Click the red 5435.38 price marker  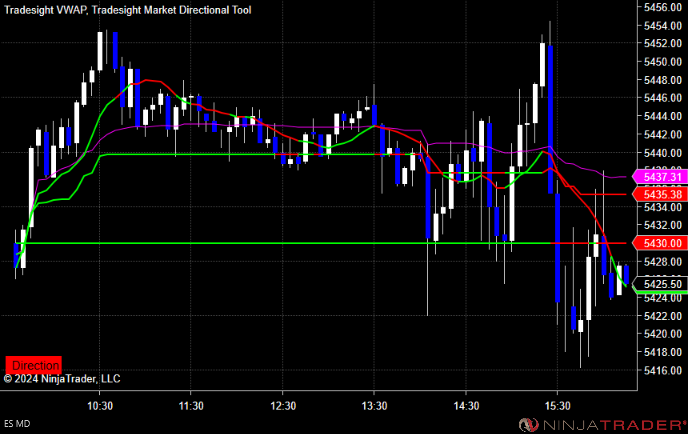coord(659,194)
